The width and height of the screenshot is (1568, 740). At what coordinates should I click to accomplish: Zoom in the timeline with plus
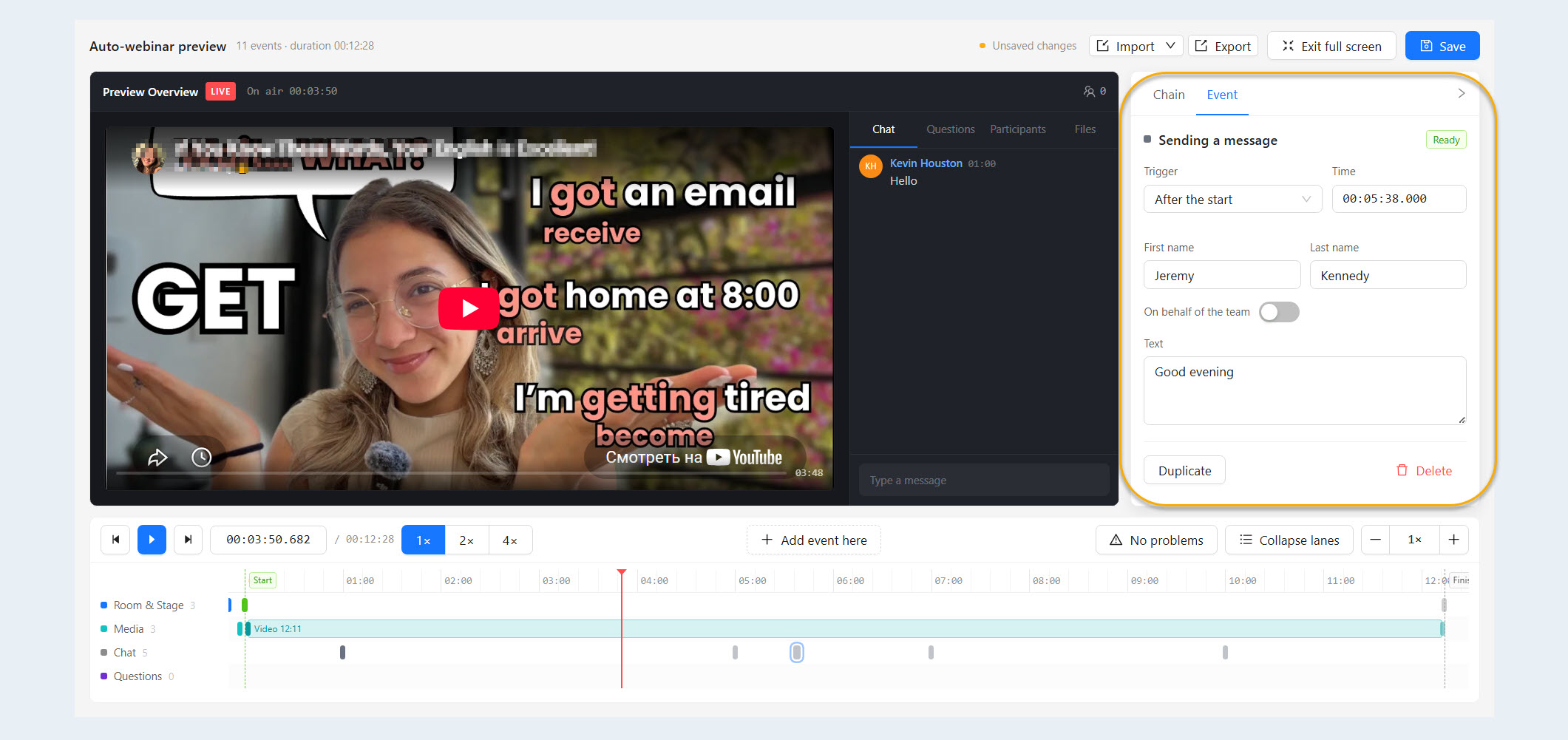point(1453,540)
